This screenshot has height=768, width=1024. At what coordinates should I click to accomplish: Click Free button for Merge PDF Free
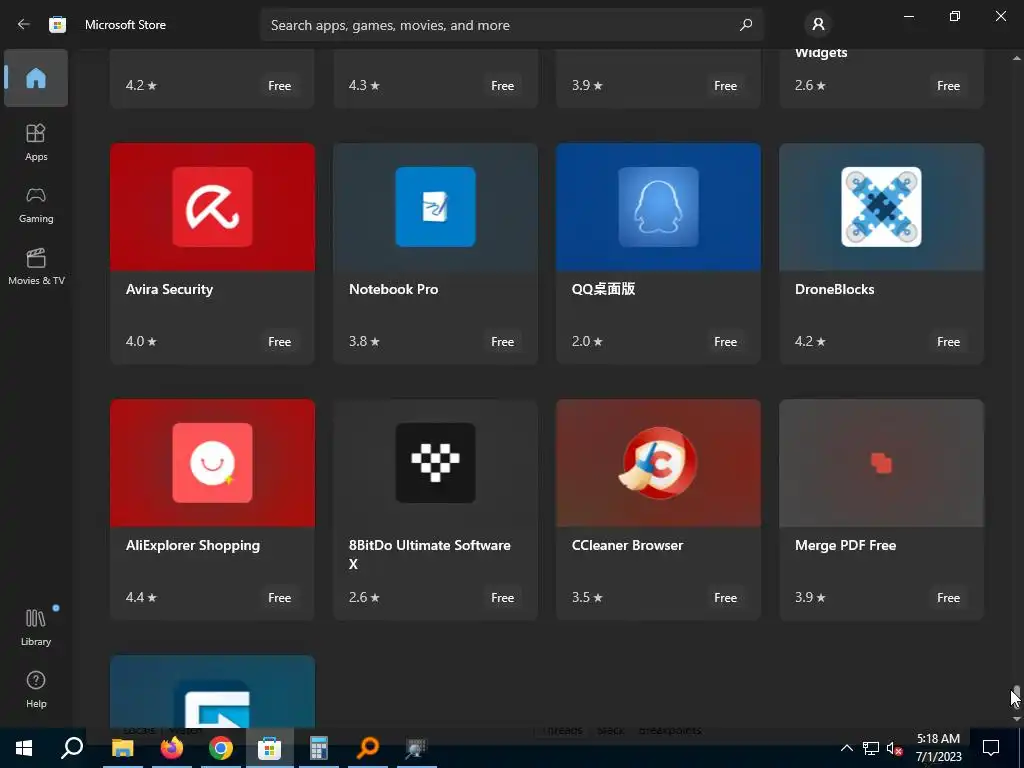(x=948, y=598)
